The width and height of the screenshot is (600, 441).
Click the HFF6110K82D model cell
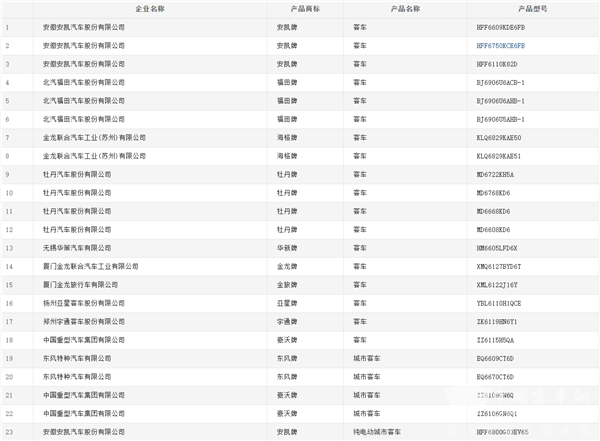pos(497,63)
